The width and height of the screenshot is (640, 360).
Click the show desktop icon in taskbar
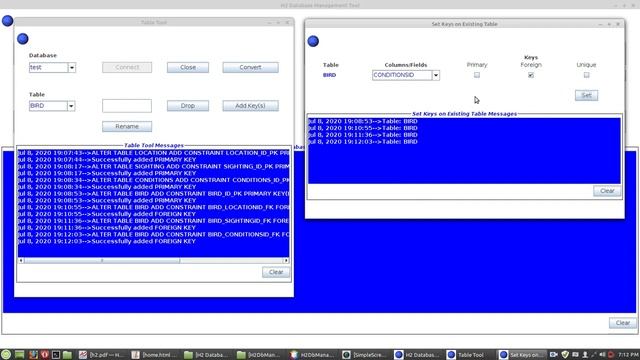pyautogui.click(x=19, y=355)
